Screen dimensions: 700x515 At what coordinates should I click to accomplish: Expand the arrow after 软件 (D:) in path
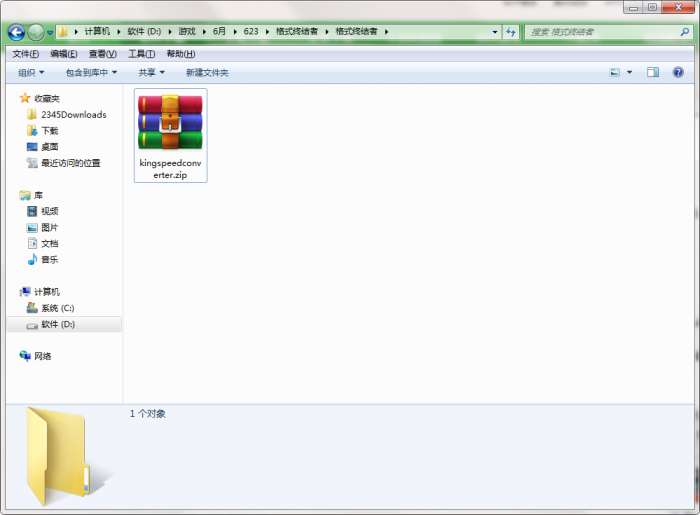170,32
